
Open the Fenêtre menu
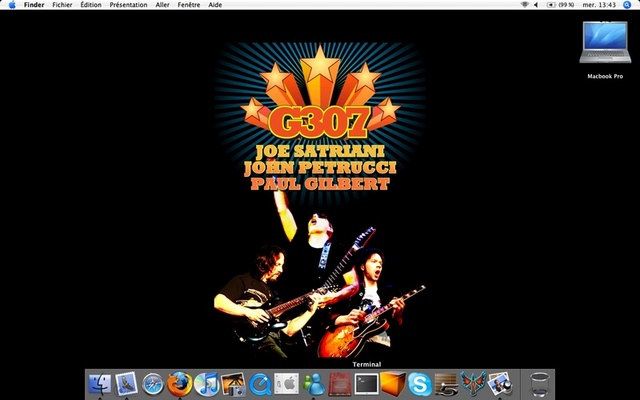click(x=189, y=5)
